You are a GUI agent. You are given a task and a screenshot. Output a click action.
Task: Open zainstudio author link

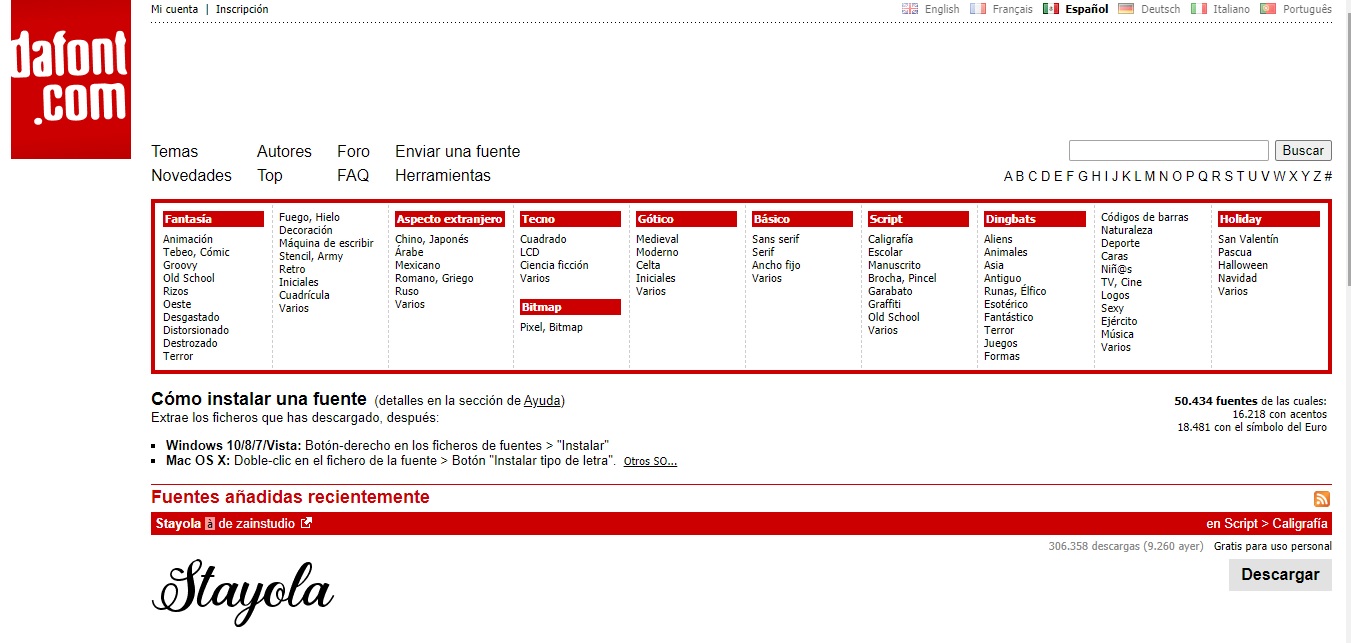265,523
